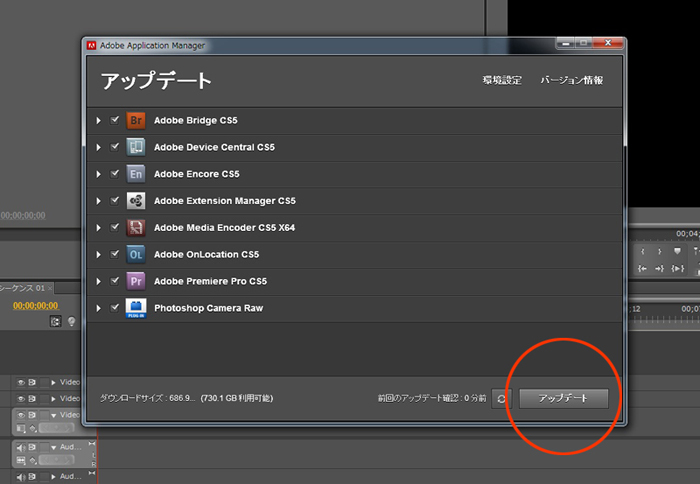Screen dimensions: 700x484
Task: Click the アップデート update button
Action: pos(563,398)
